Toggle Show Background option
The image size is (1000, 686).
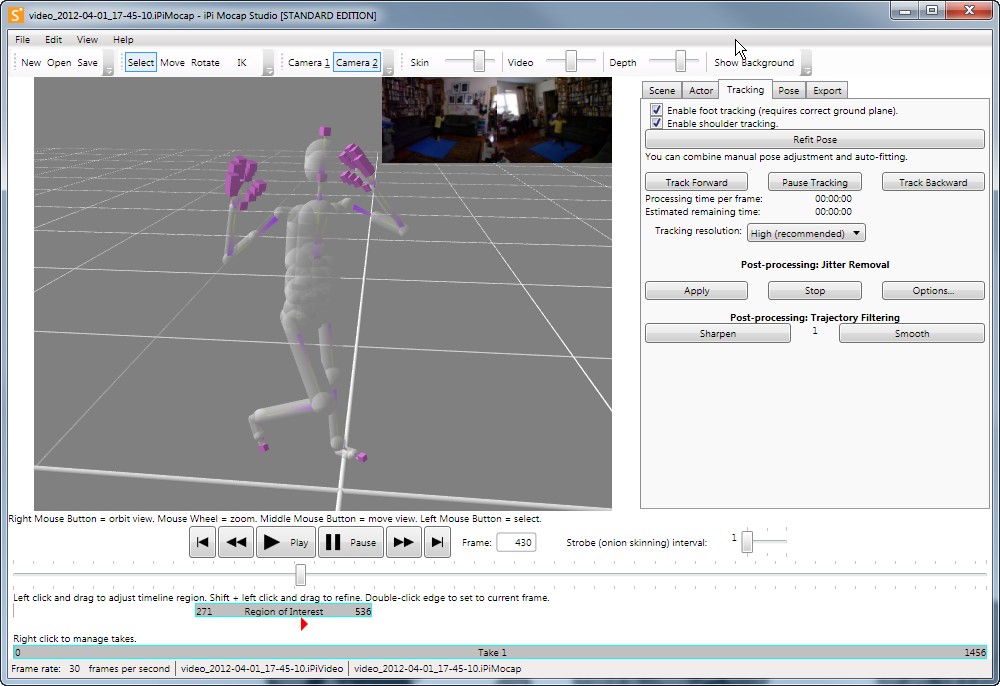(x=754, y=62)
